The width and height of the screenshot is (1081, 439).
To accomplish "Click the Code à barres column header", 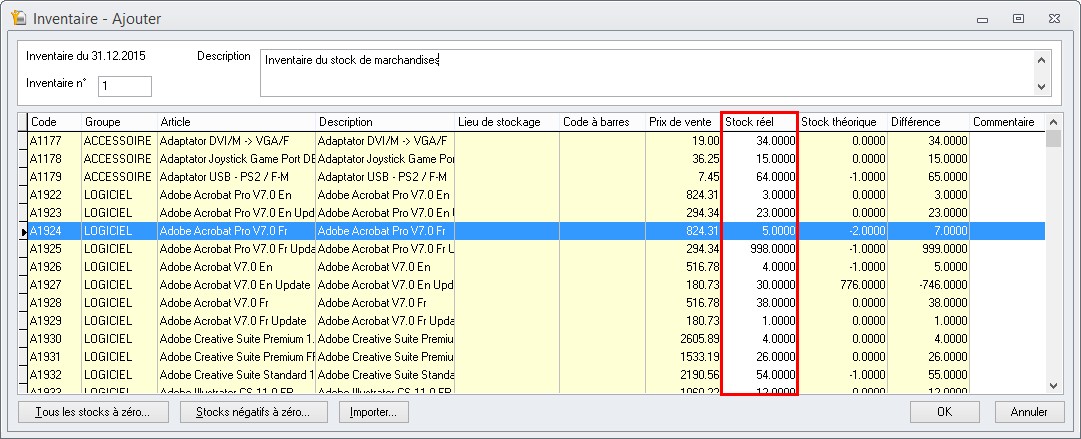I will point(603,122).
